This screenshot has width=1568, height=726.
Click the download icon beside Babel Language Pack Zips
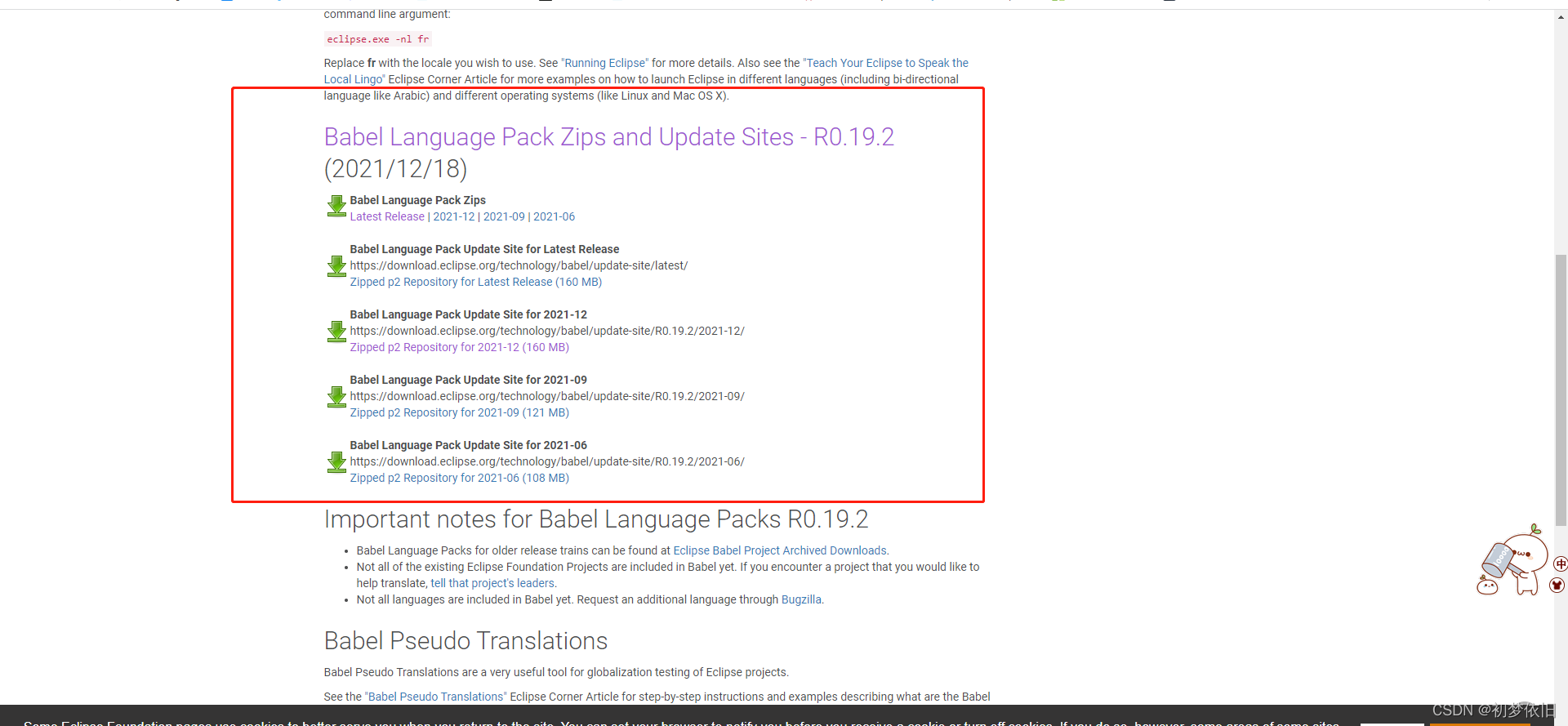[x=336, y=206]
